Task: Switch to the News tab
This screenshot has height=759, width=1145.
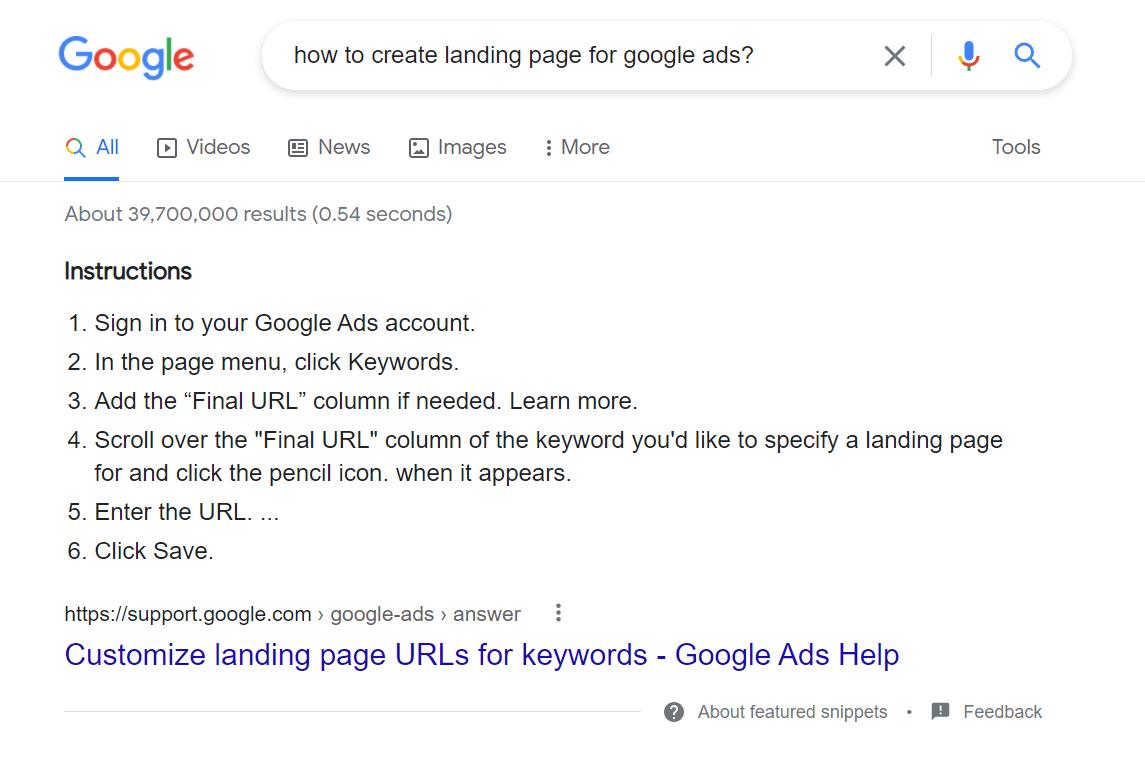Action: point(344,147)
